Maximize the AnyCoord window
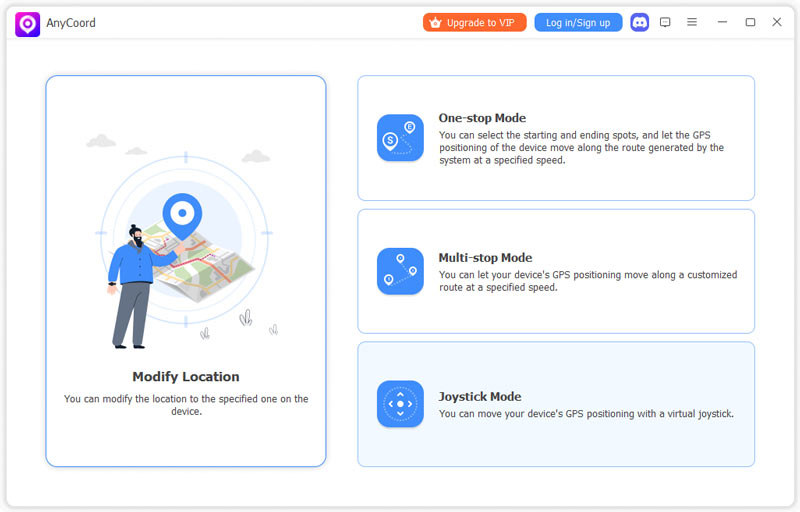Image resolution: width=800 pixels, height=512 pixels. click(750, 22)
